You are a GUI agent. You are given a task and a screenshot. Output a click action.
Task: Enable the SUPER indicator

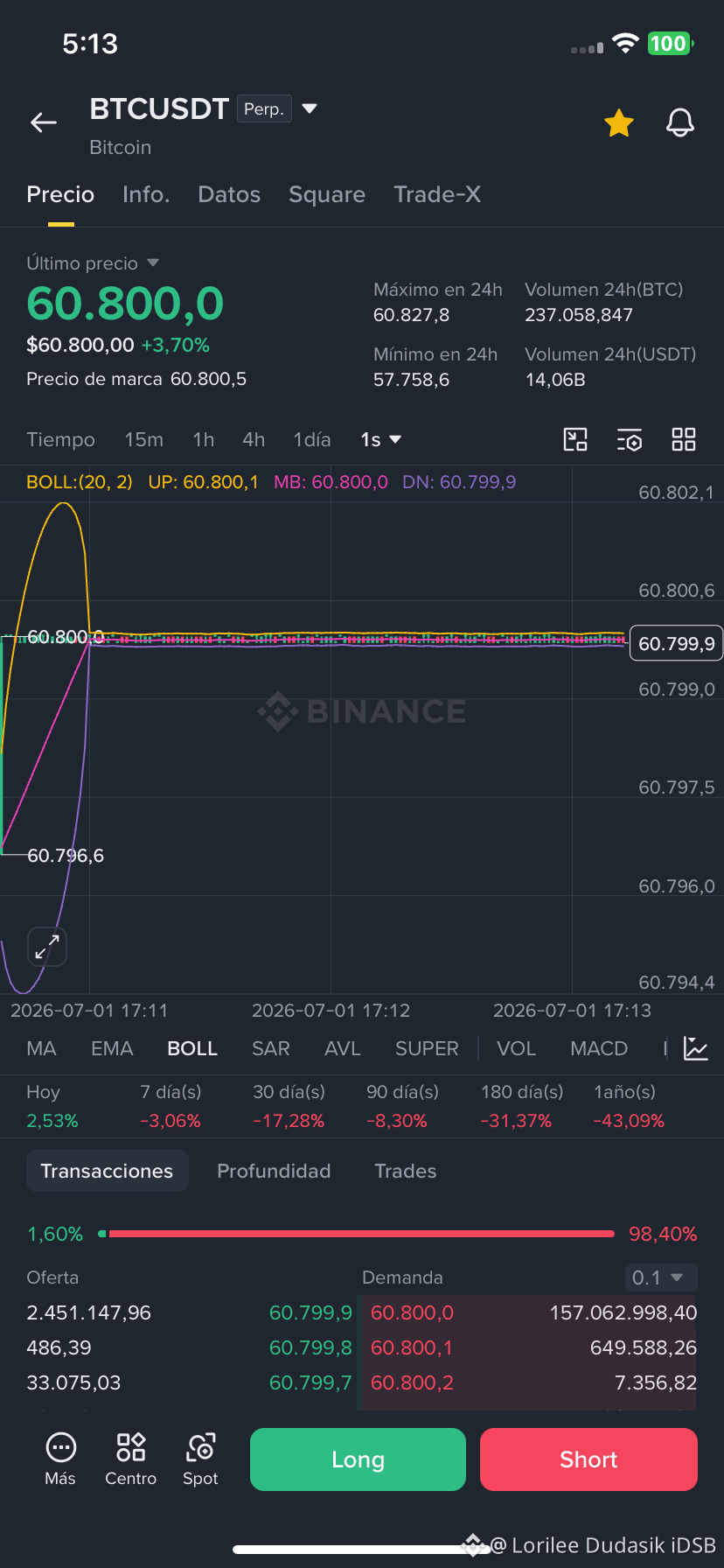427,1048
